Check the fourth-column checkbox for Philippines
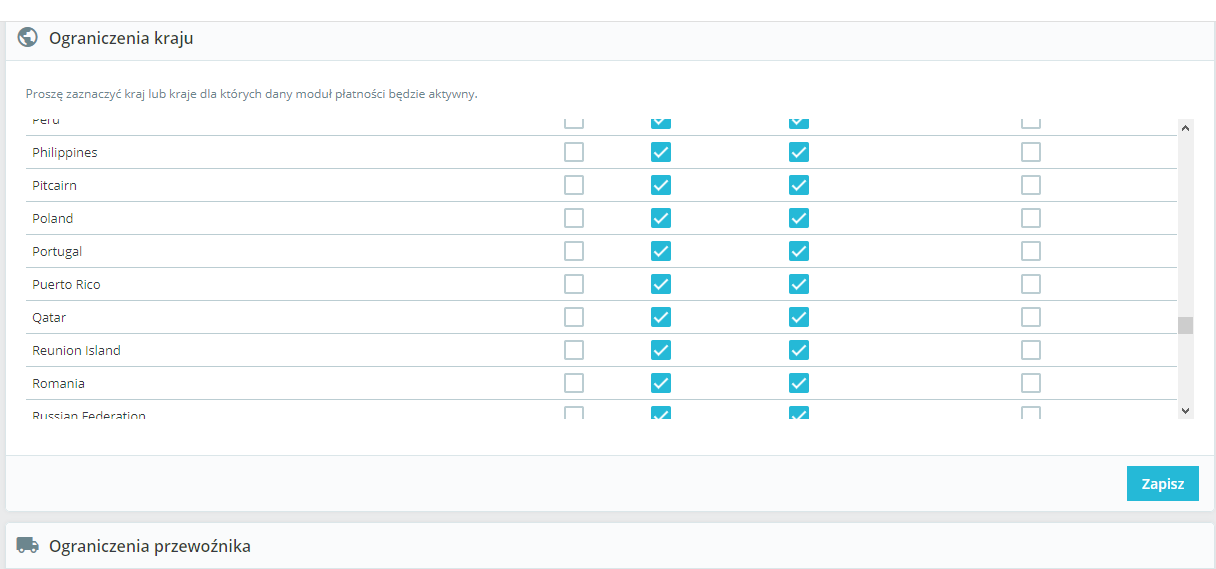 (x=1031, y=152)
